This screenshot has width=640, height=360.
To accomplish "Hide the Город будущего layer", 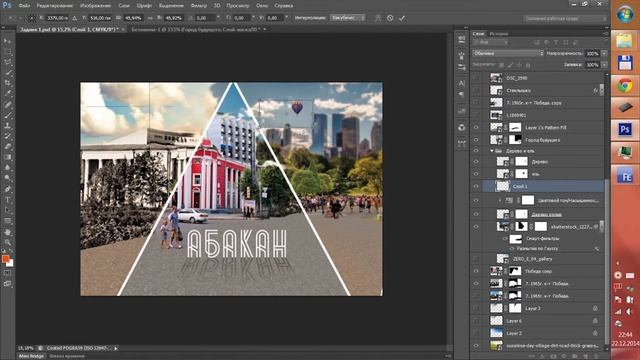I will click(x=476, y=140).
